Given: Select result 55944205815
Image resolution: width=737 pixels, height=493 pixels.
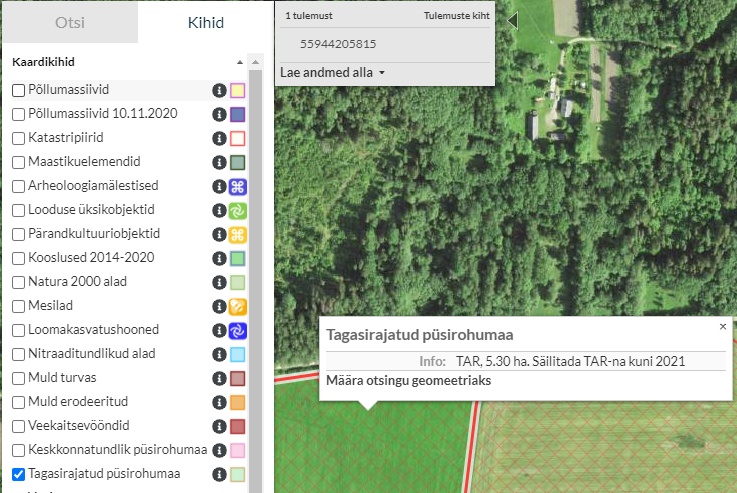Looking at the screenshot, I should point(338,44).
